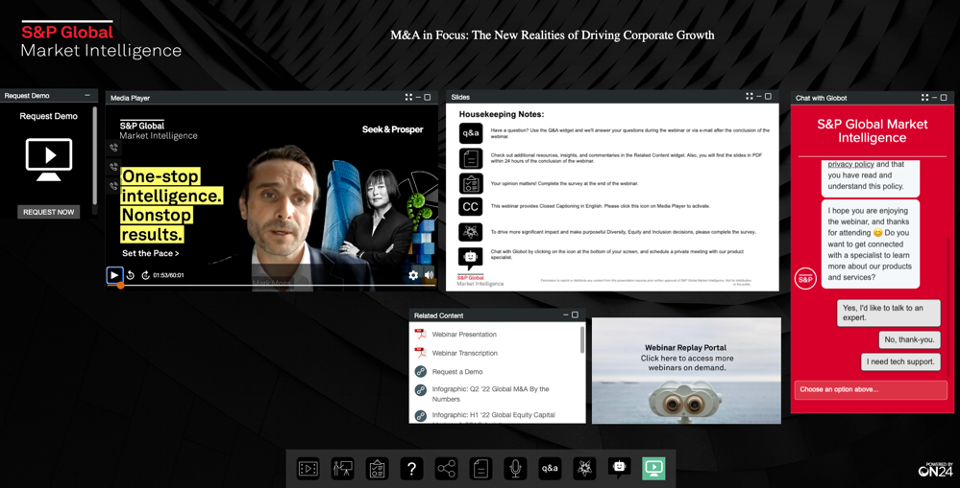960x488 pixels.
Task: Open the Media Player widget from dock
Action: (309, 467)
